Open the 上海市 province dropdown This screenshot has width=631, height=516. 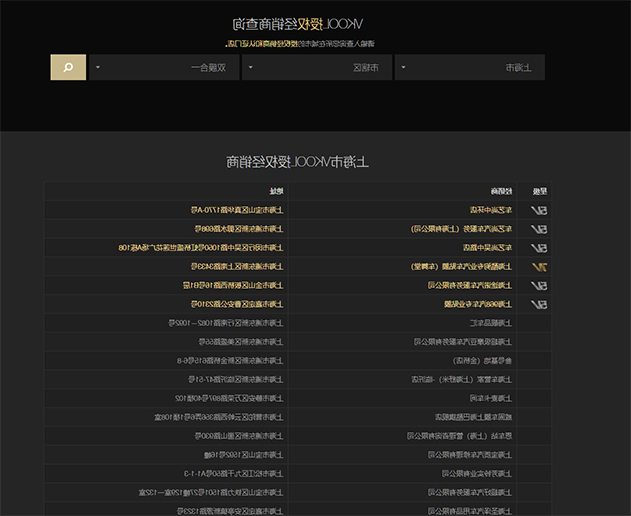pos(470,67)
